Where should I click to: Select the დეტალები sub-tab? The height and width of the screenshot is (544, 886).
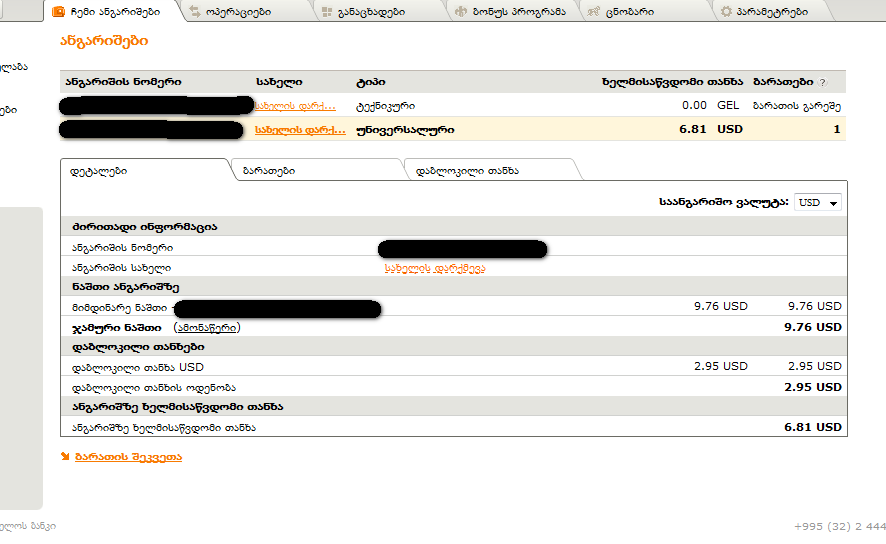(98, 171)
